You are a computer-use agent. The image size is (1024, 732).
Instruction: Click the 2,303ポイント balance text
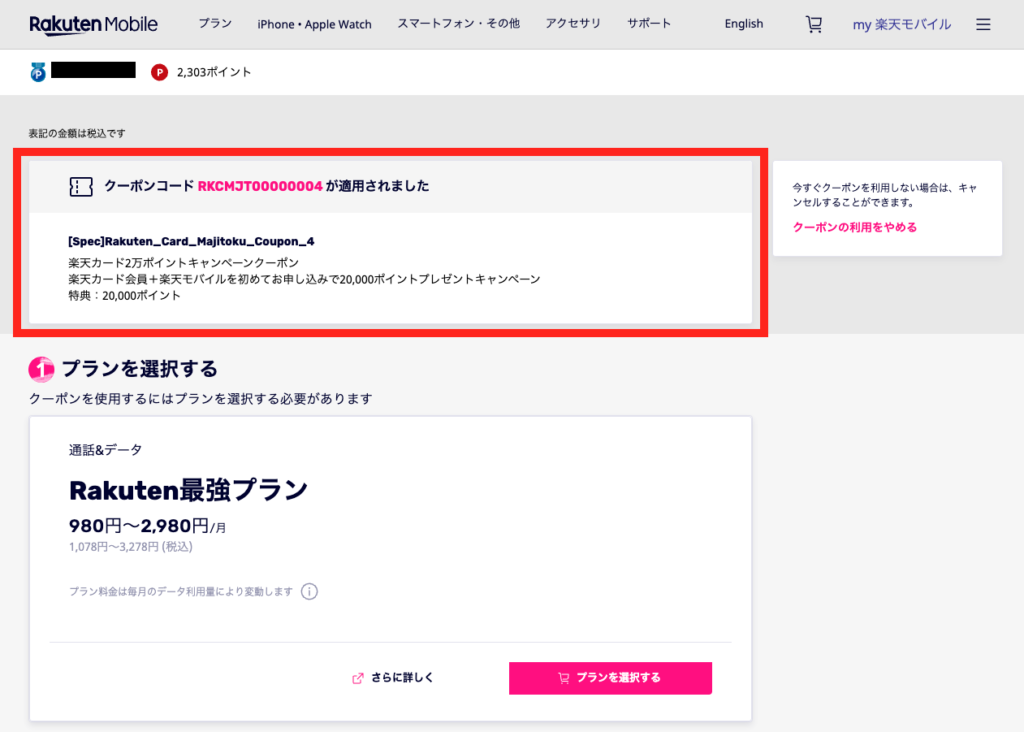pyautogui.click(x=214, y=72)
